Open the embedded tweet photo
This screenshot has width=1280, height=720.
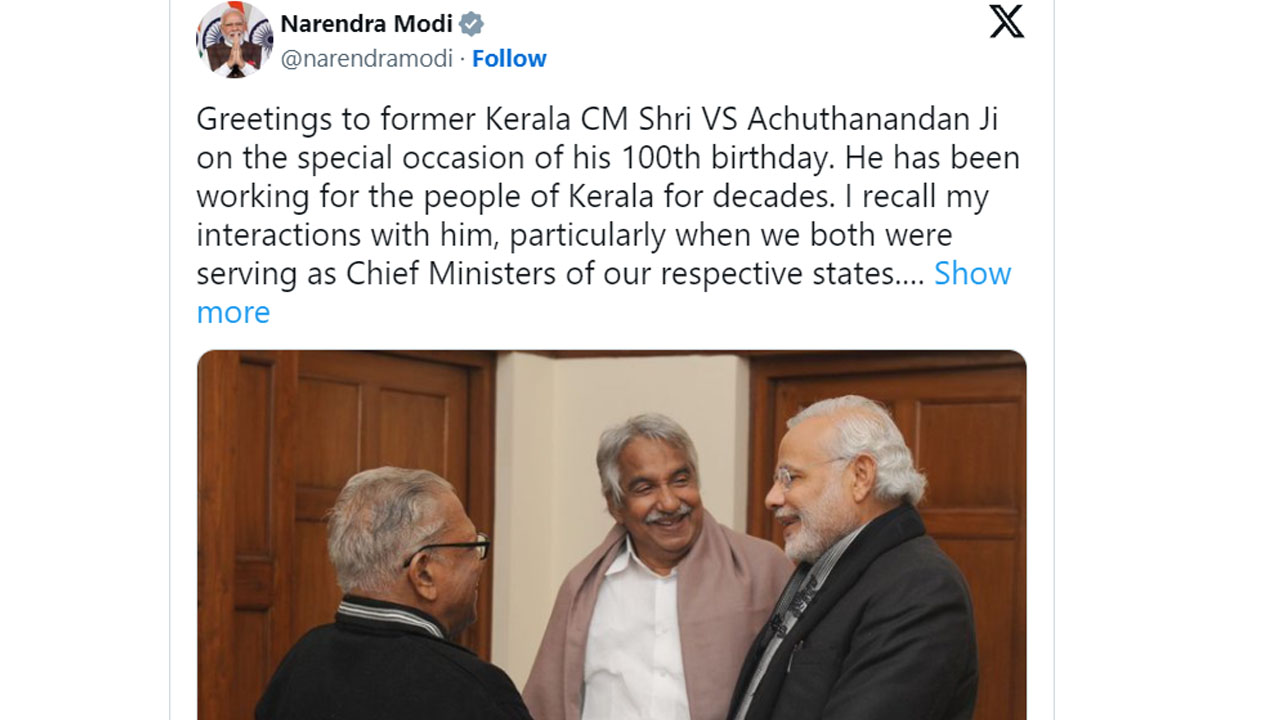(611, 535)
